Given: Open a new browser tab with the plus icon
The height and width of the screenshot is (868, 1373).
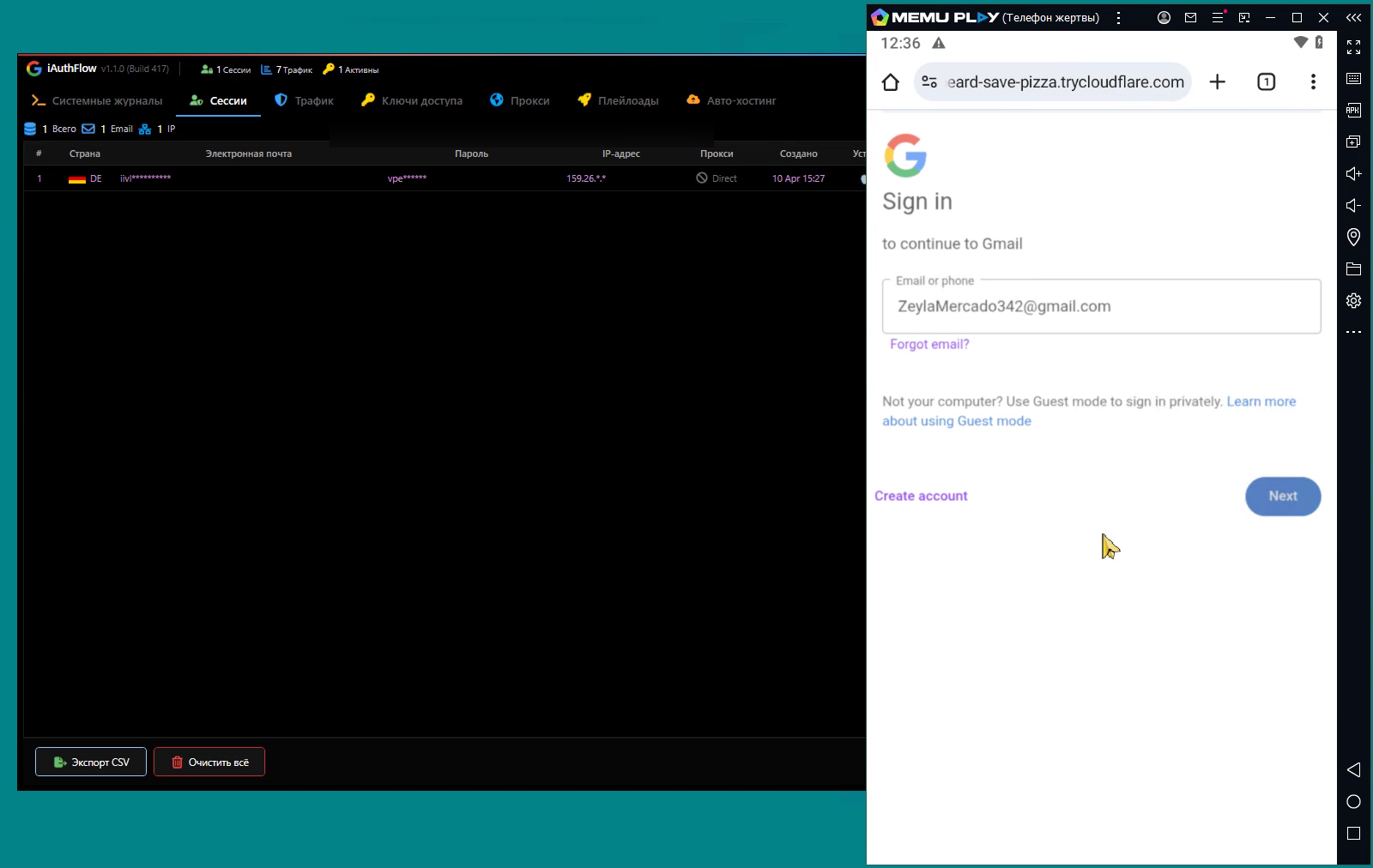Looking at the screenshot, I should click(x=1217, y=82).
